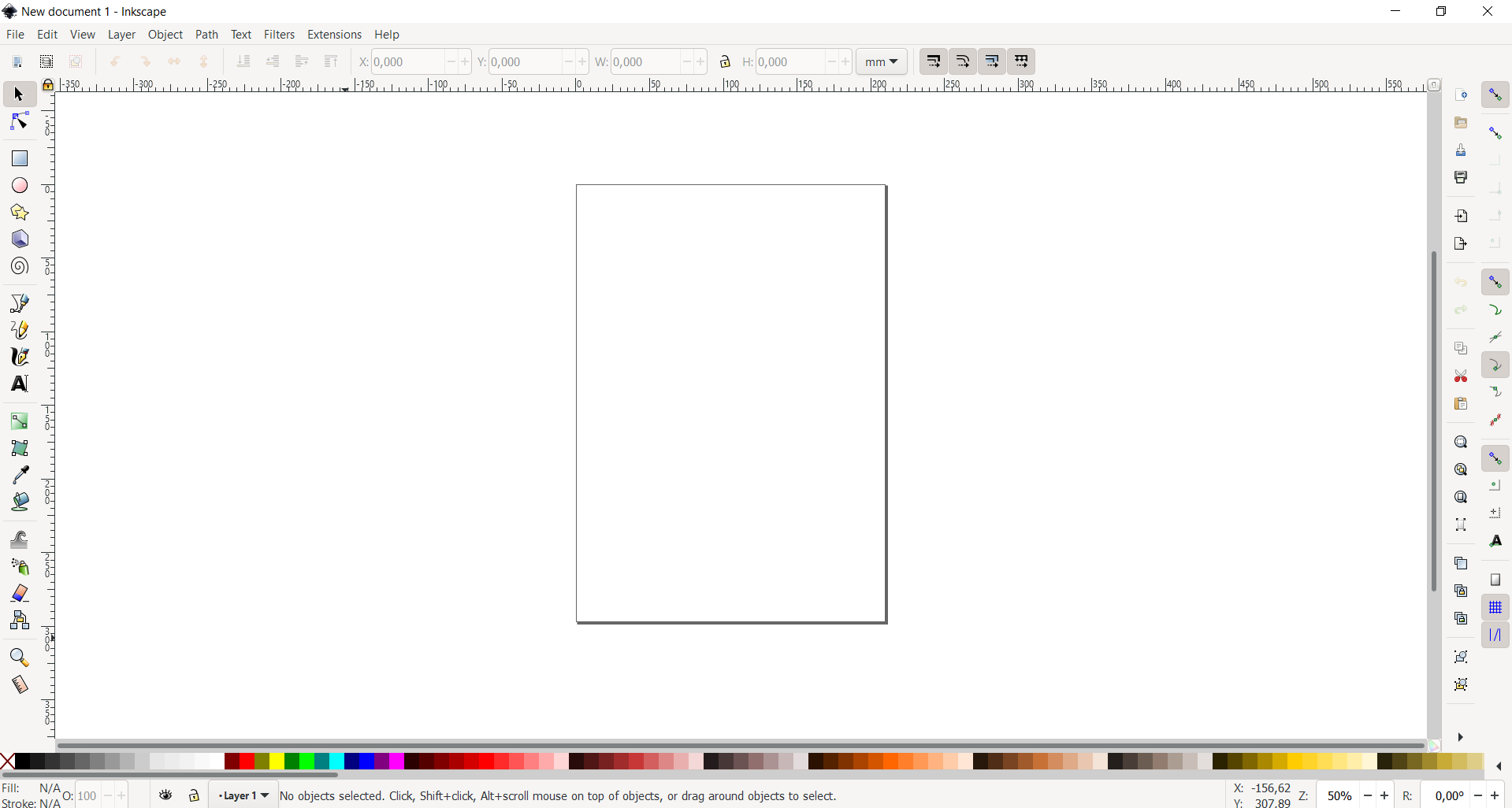Decrease the rotation value with minus

[1478, 796]
